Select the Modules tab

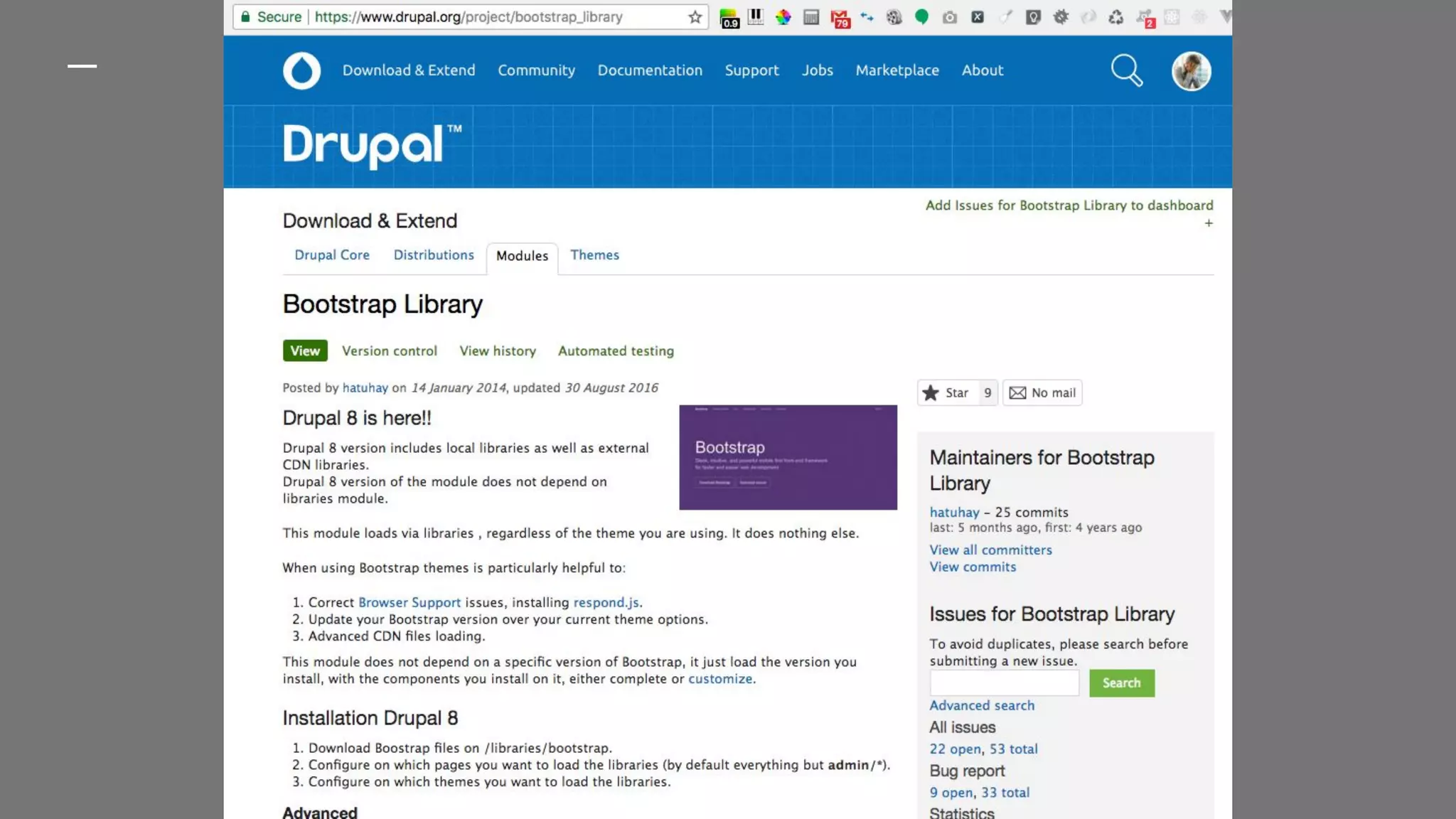[x=522, y=256]
